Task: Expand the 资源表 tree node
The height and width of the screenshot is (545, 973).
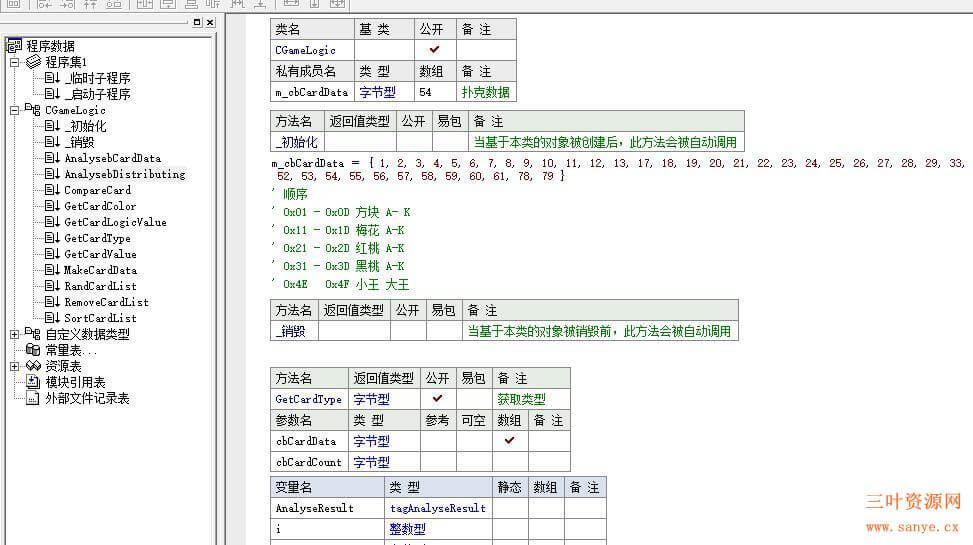Action: [x=14, y=366]
